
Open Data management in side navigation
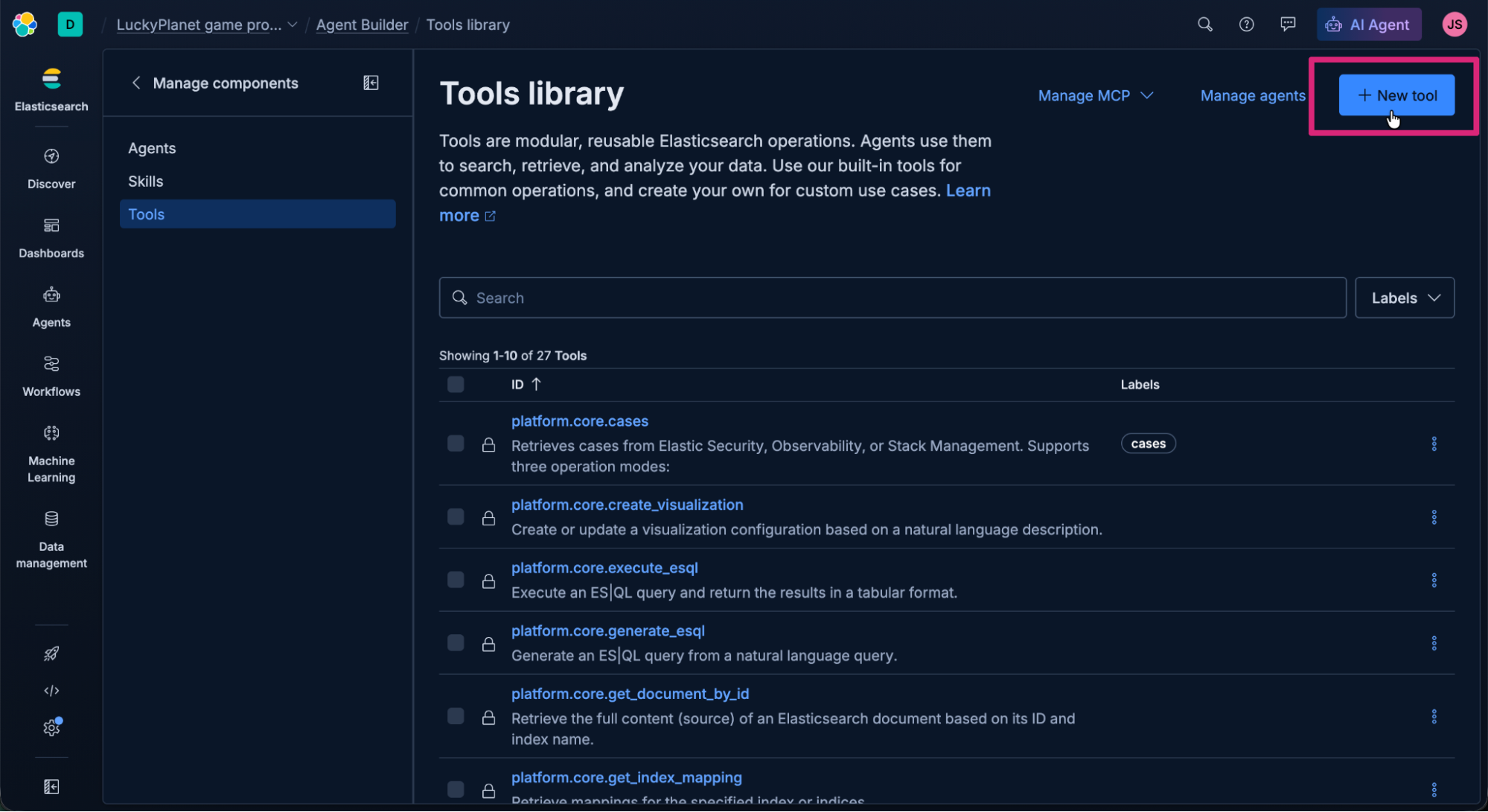51,540
